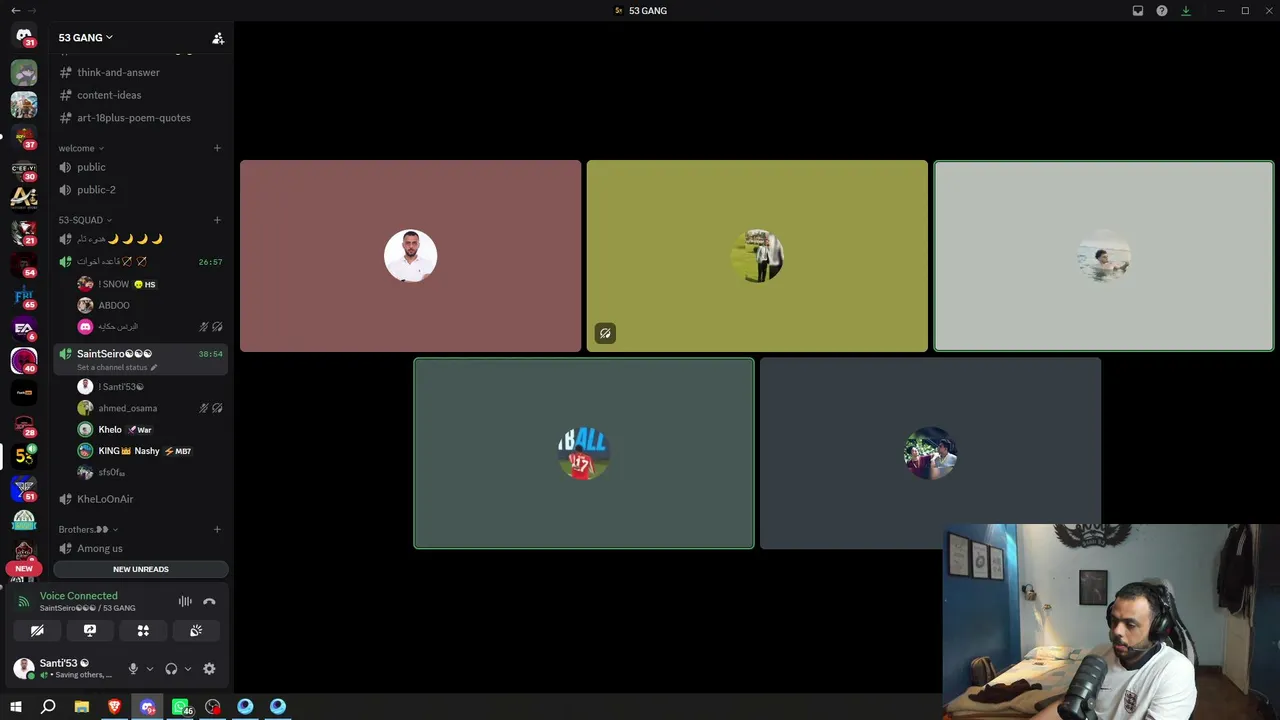
Task: Add channel to 53-SQUAD category
Action: pos(217,220)
